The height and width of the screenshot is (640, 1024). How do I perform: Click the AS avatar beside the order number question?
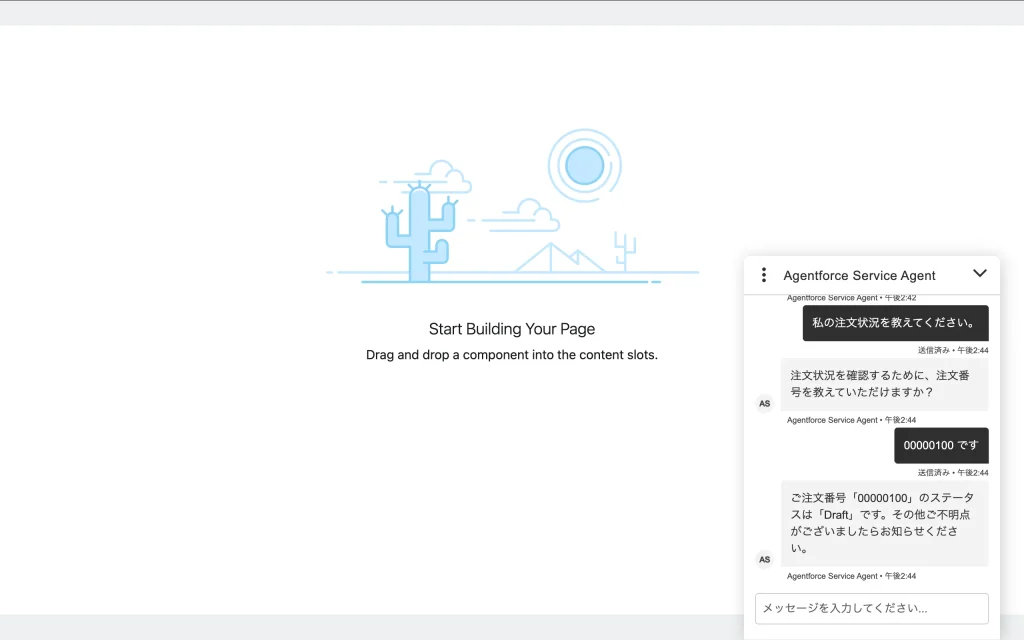click(x=765, y=404)
